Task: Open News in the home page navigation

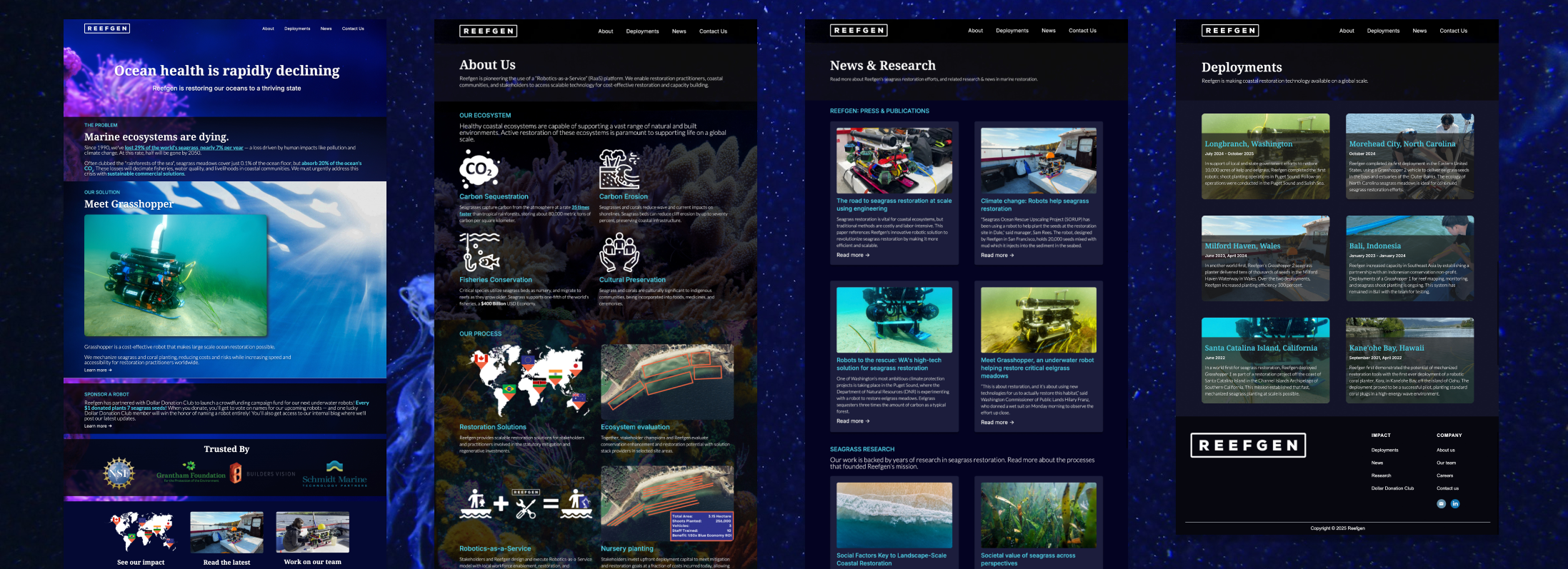Action: point(326,29)
